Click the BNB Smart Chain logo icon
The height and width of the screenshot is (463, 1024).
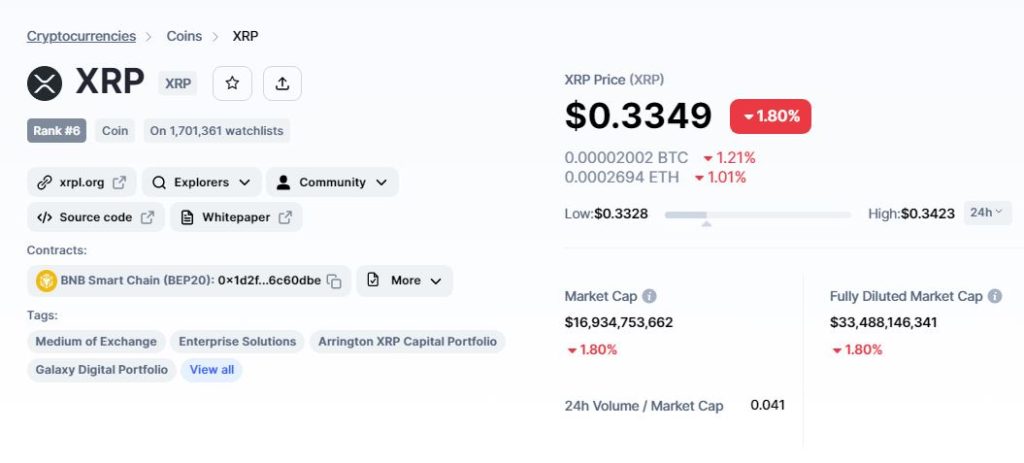pyautogui.click(x=46, y=281)
